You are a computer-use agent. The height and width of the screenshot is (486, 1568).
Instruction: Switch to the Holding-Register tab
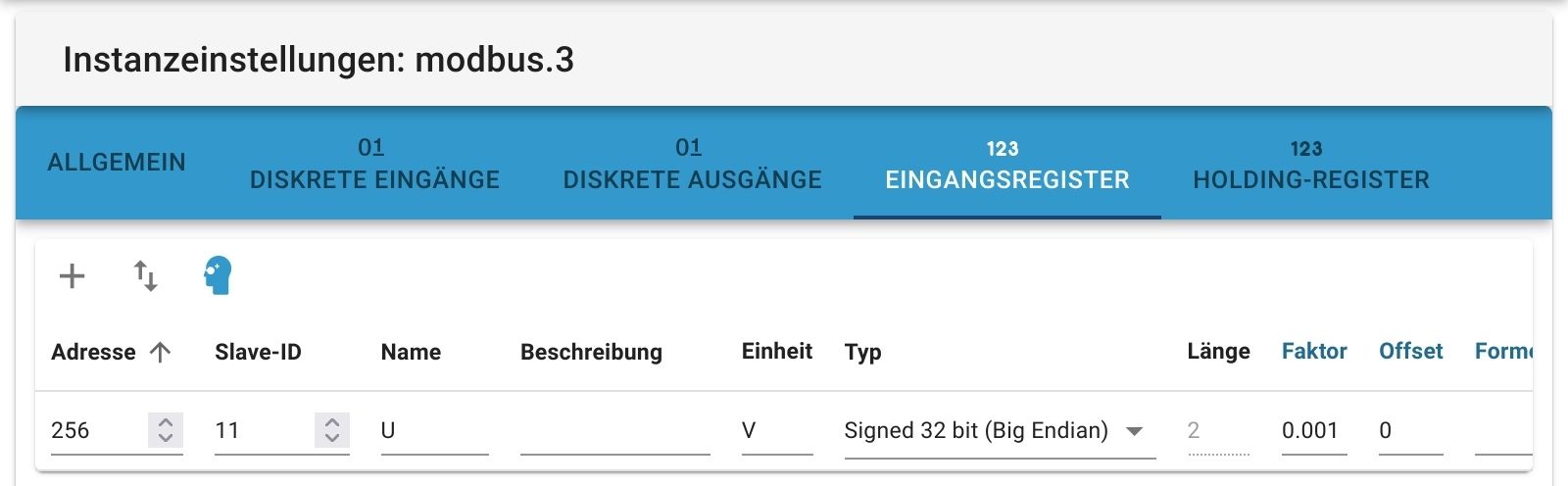pyautogui.click(x=1311, y=164)
